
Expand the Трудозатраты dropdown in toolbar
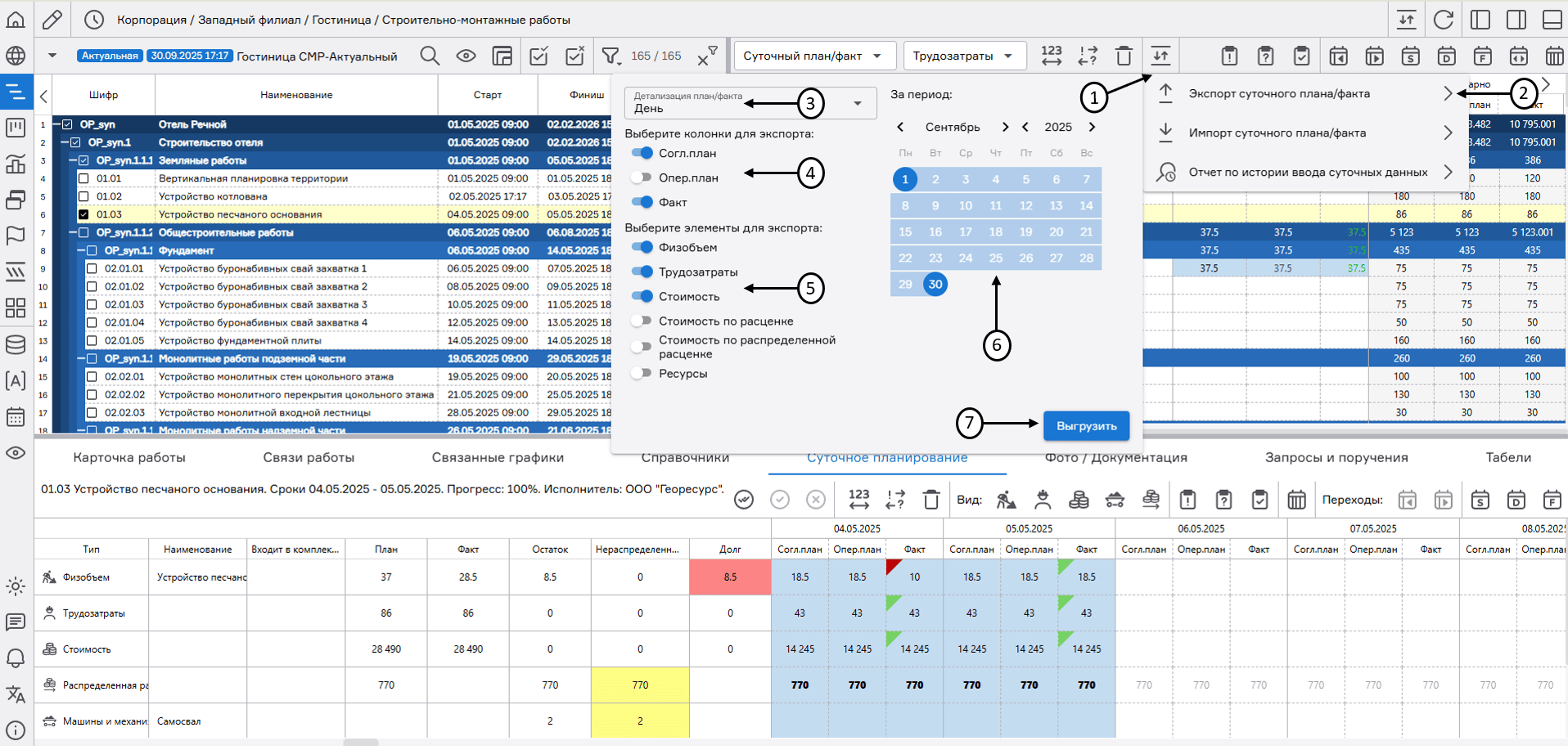pyautogui.click(x=964, y=56)
